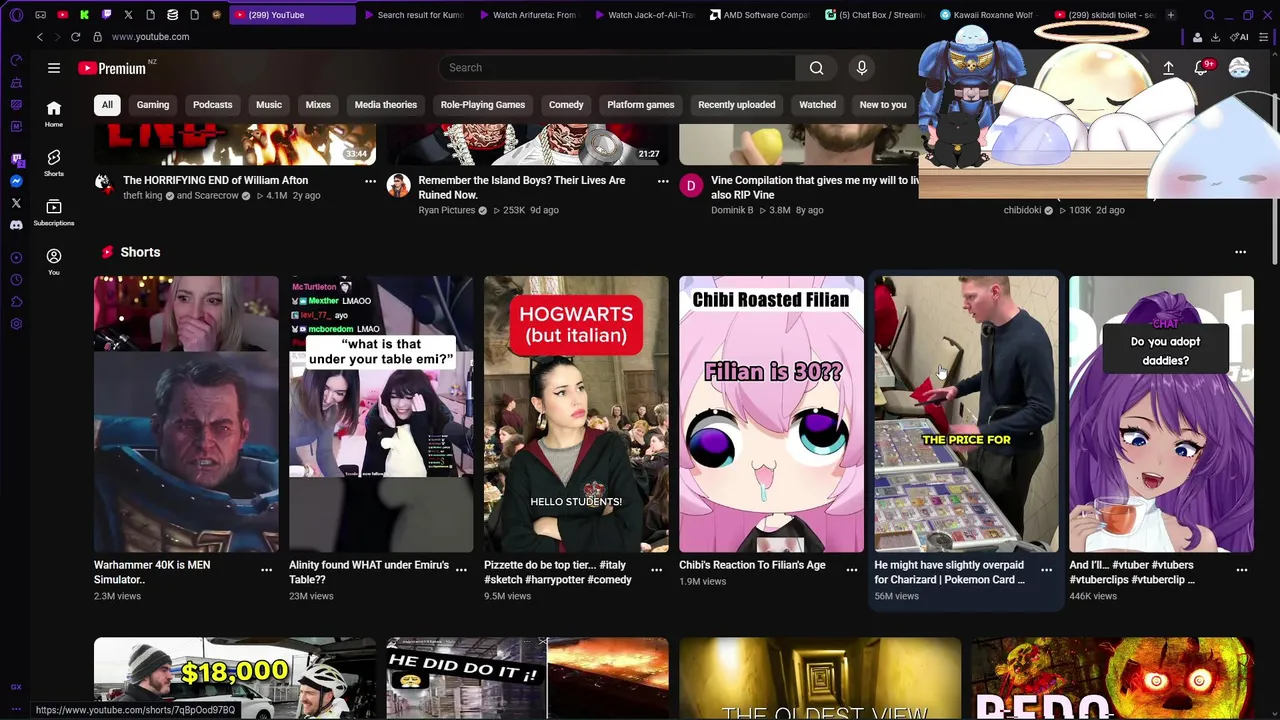This screenshot has width=1280, height=720.
Task: Open Discord in Opera sidebar
Action: point(16,225)
